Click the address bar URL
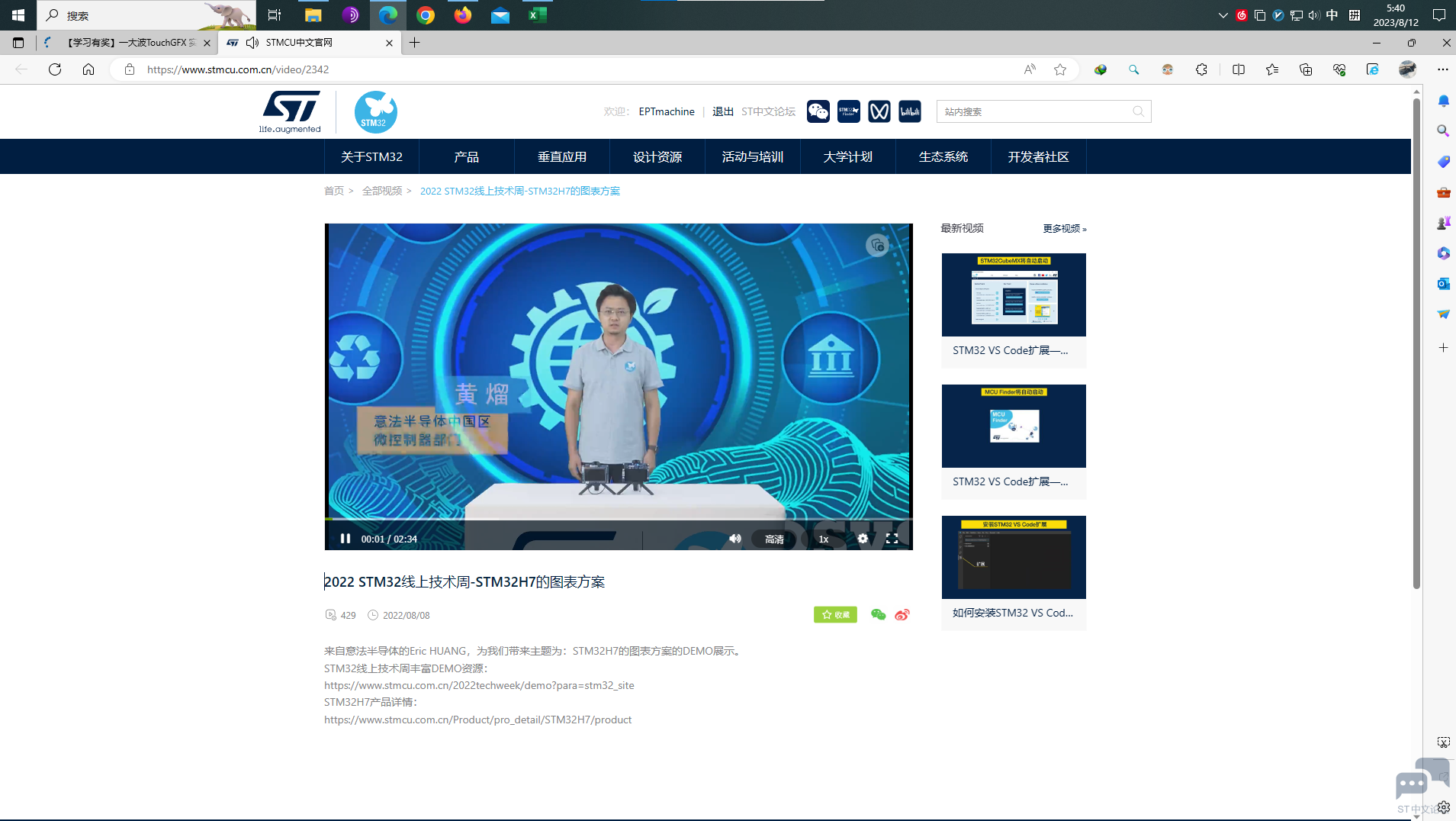1456x821 pixels. click(238, 69)
